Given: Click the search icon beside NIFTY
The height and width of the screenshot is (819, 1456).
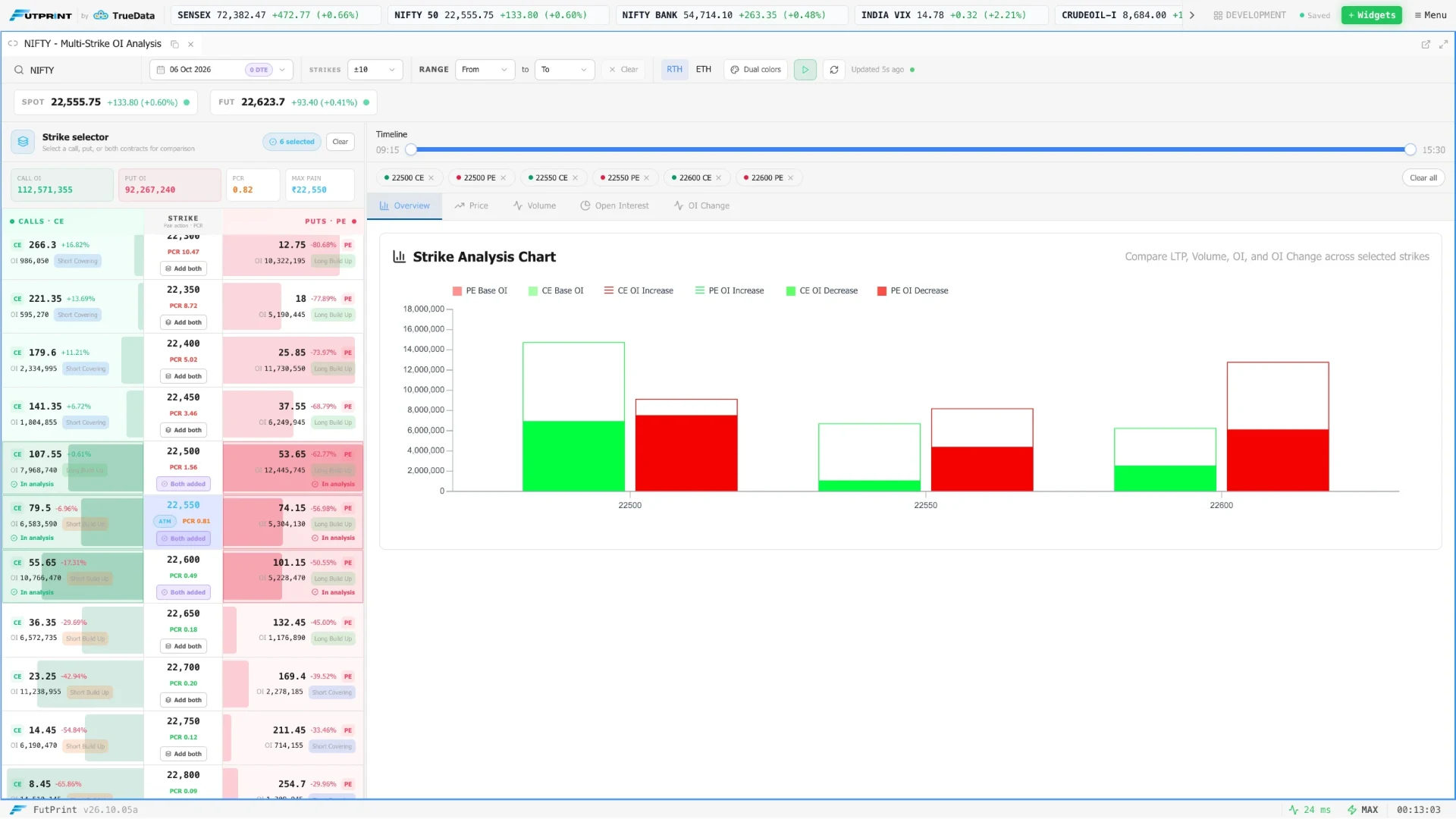Looking at the screenshot, I should (19, 71).
